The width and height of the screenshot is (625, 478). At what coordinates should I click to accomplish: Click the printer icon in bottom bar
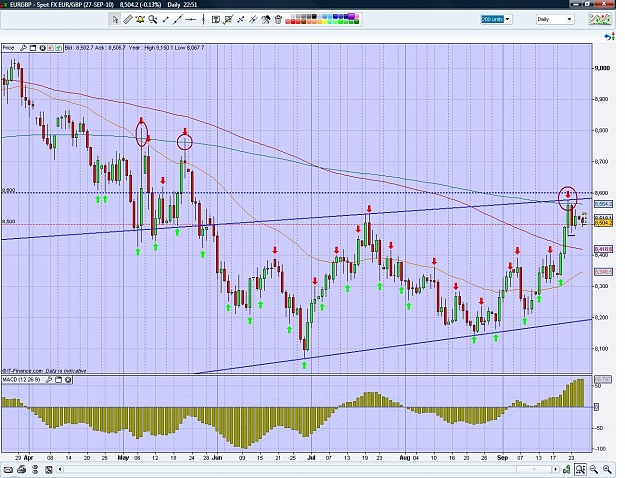point(22,470)
